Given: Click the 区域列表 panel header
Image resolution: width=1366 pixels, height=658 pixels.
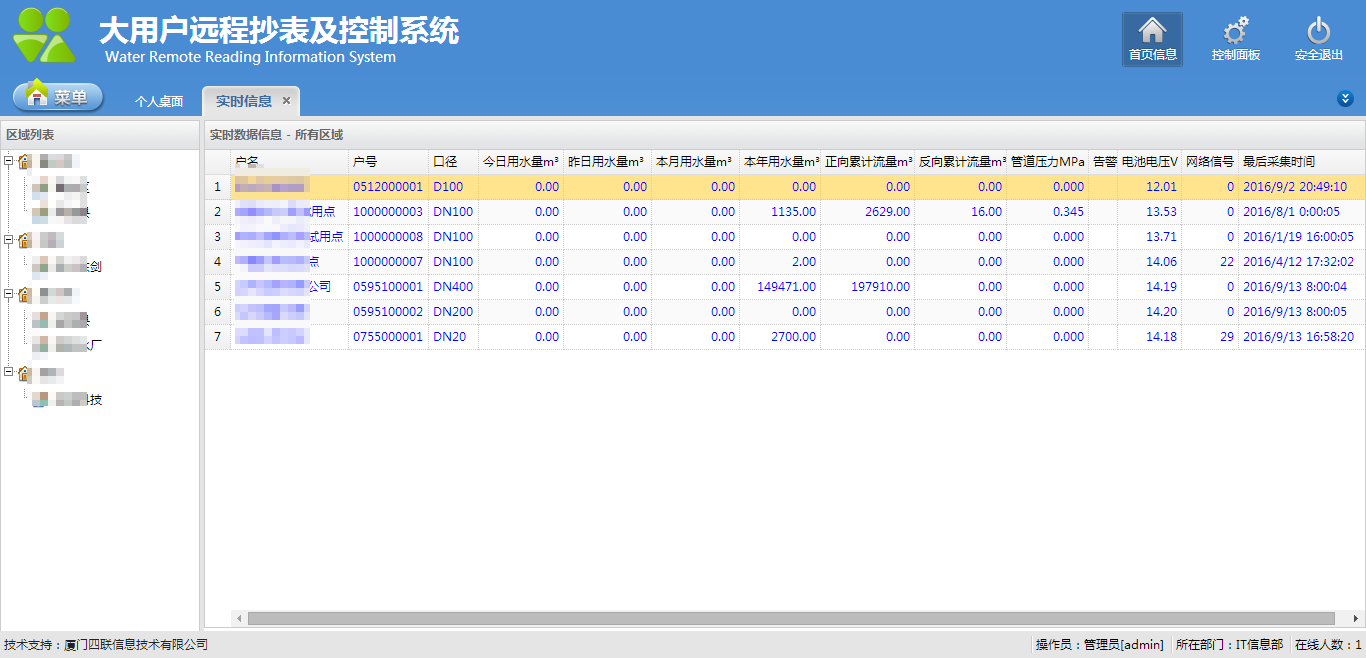Looking at the screenshot, I should coord(100,135).
